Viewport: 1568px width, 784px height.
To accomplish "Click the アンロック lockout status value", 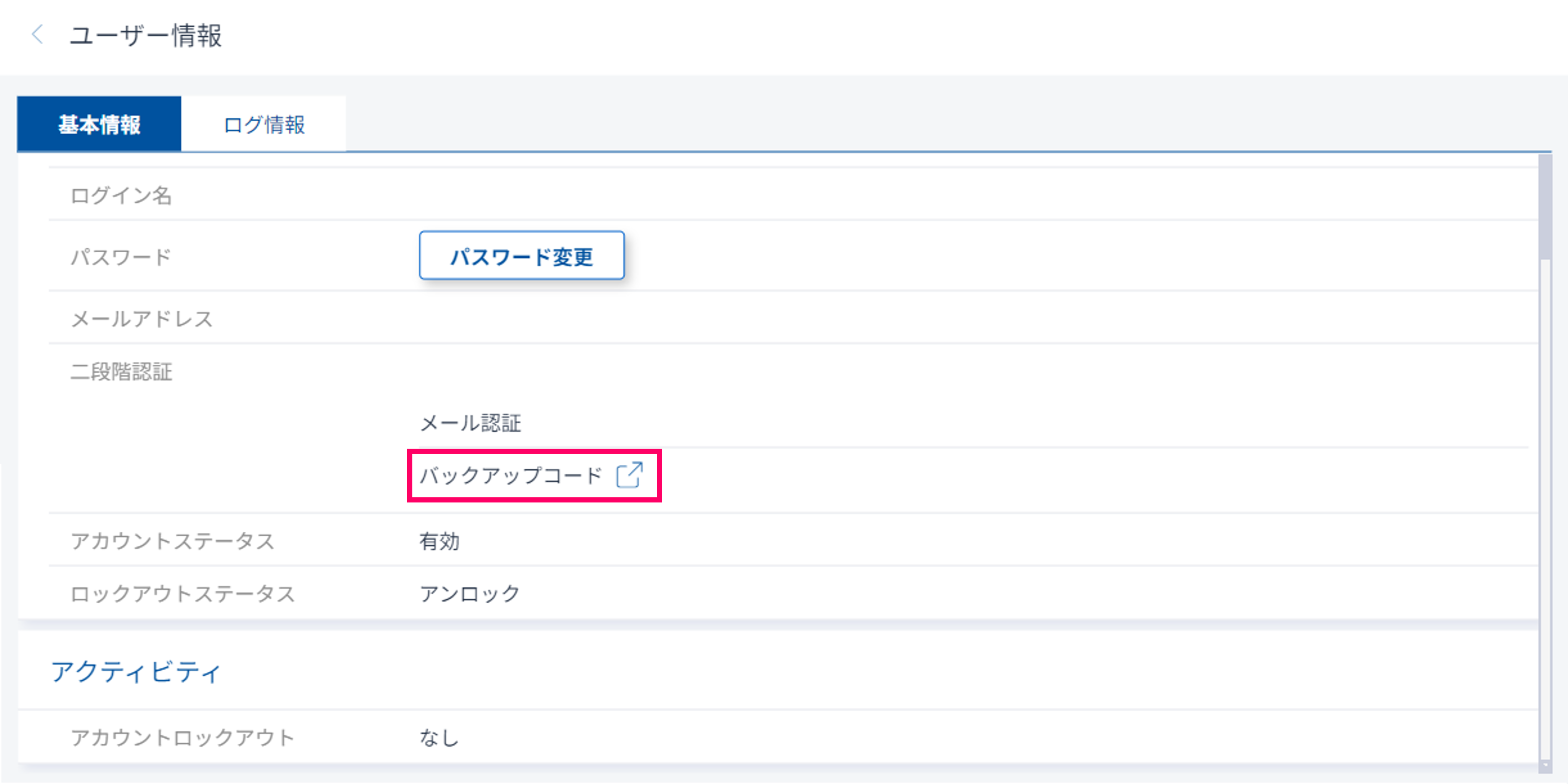I will (x=470, y=593).
